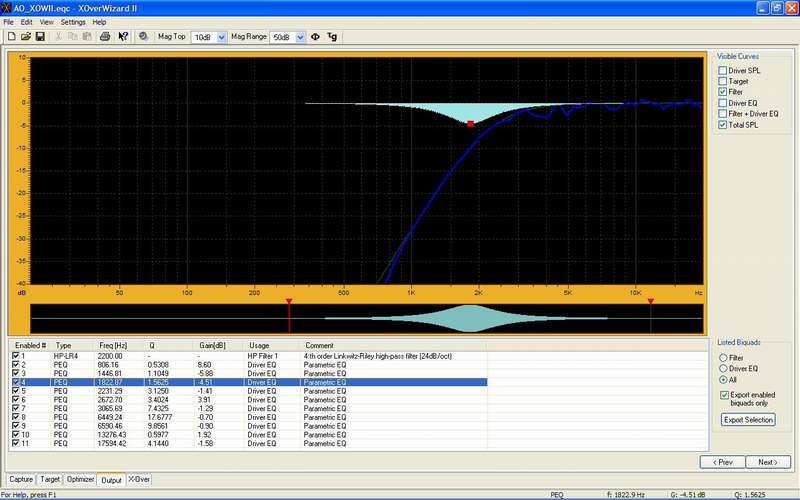Open the Settings menu
The image size is (800, 500).
pyautogui.click(x=73, y=22)
